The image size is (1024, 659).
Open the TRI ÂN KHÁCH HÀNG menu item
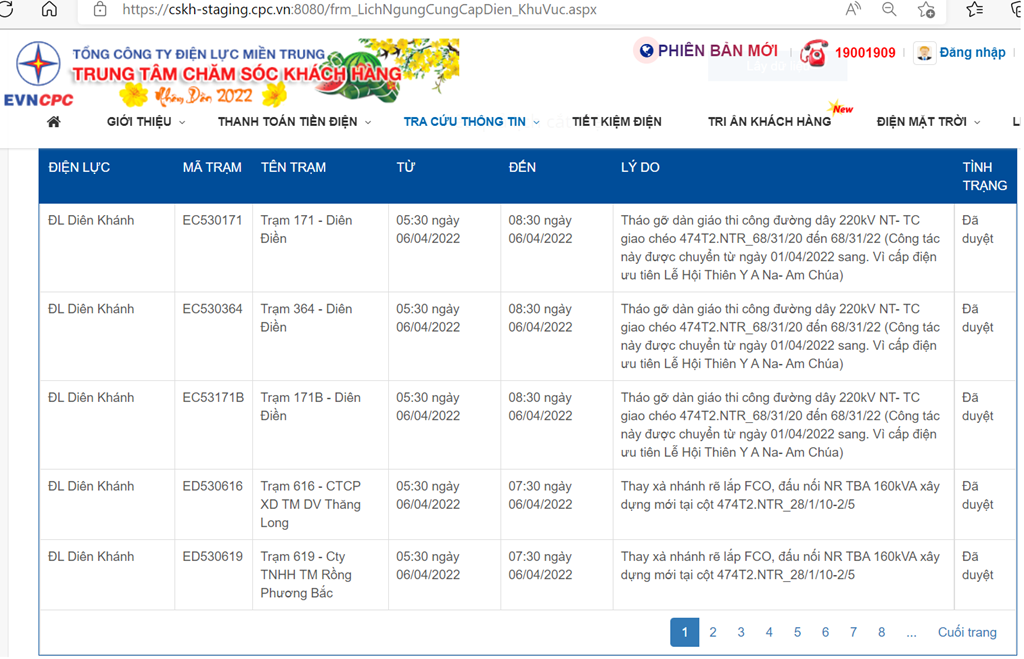point(769,122)
